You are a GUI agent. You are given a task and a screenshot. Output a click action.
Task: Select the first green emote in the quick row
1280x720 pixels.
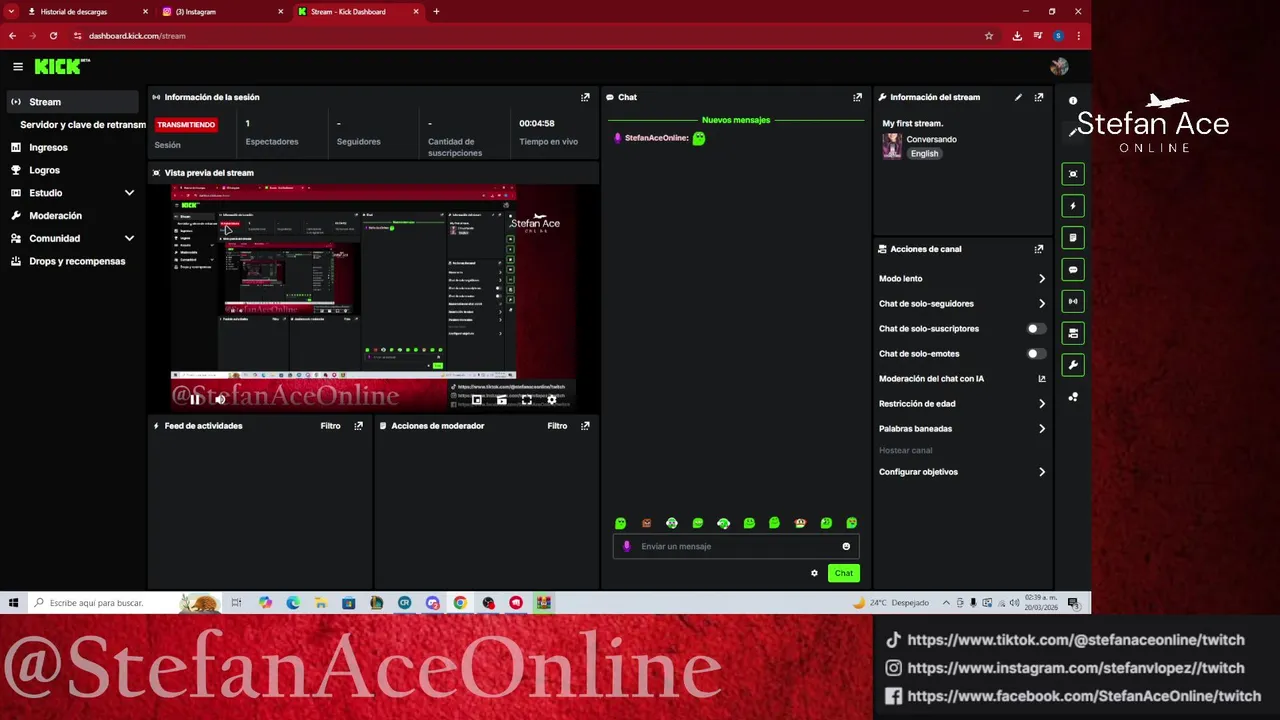coord(621,523)
